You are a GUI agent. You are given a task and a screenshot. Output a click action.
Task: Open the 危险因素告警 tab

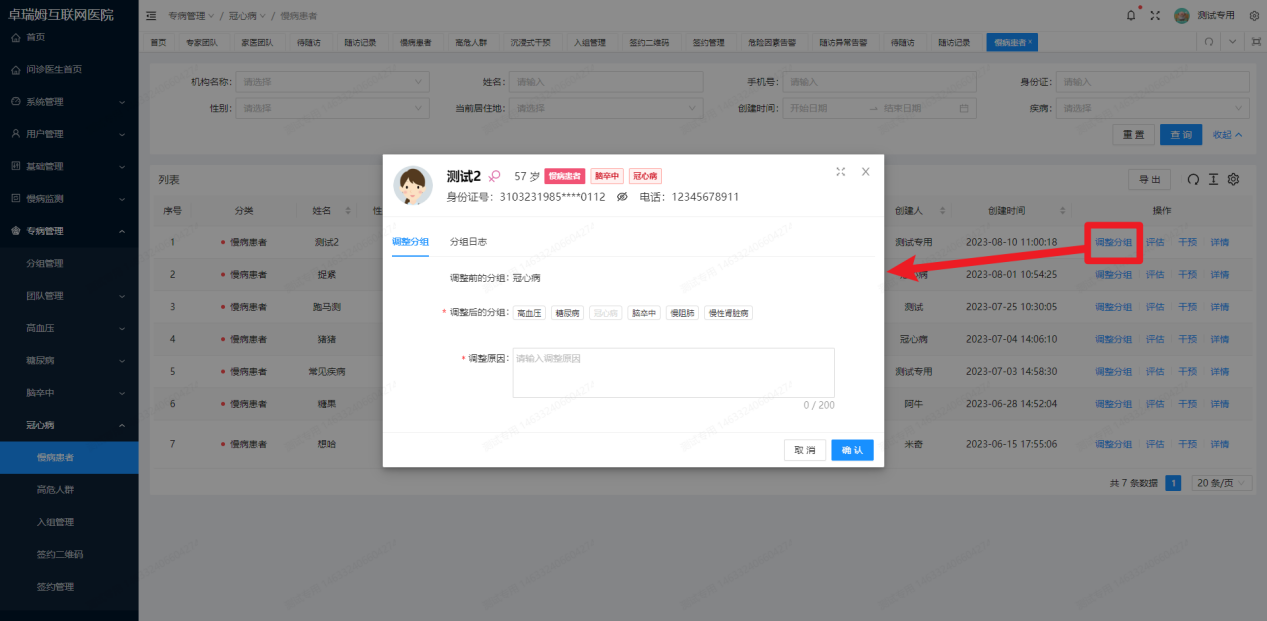tap(772, 43)
